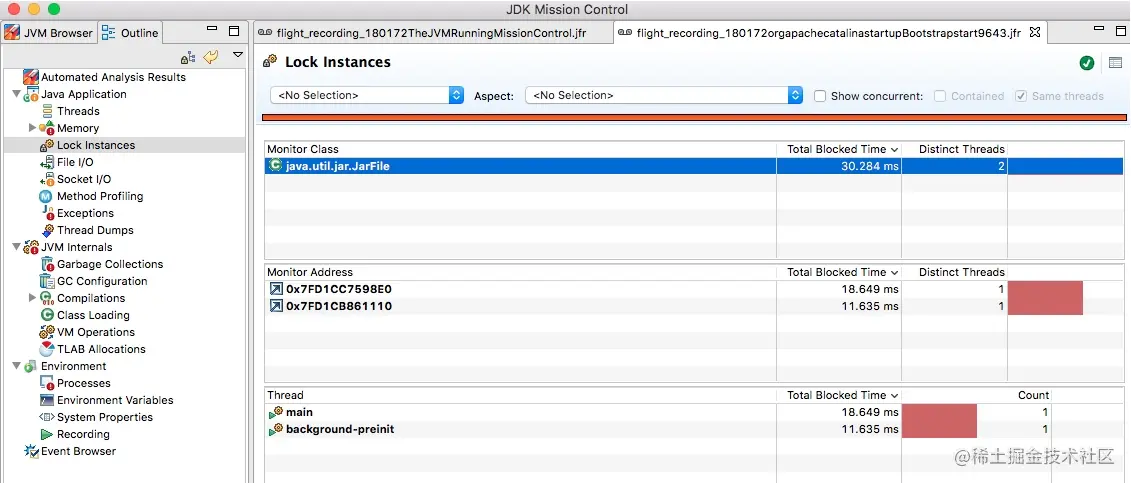Image resolution: width=1131 pixels, height=483 pixels.
Task: Toggle the Contained checkbox
Action: click(x=940, y=96)
